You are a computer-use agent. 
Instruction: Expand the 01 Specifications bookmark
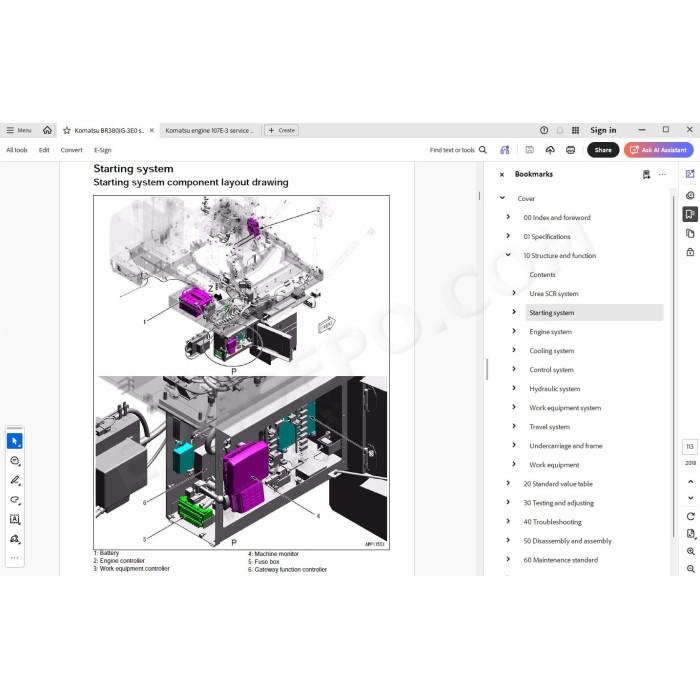pos(508,236)
